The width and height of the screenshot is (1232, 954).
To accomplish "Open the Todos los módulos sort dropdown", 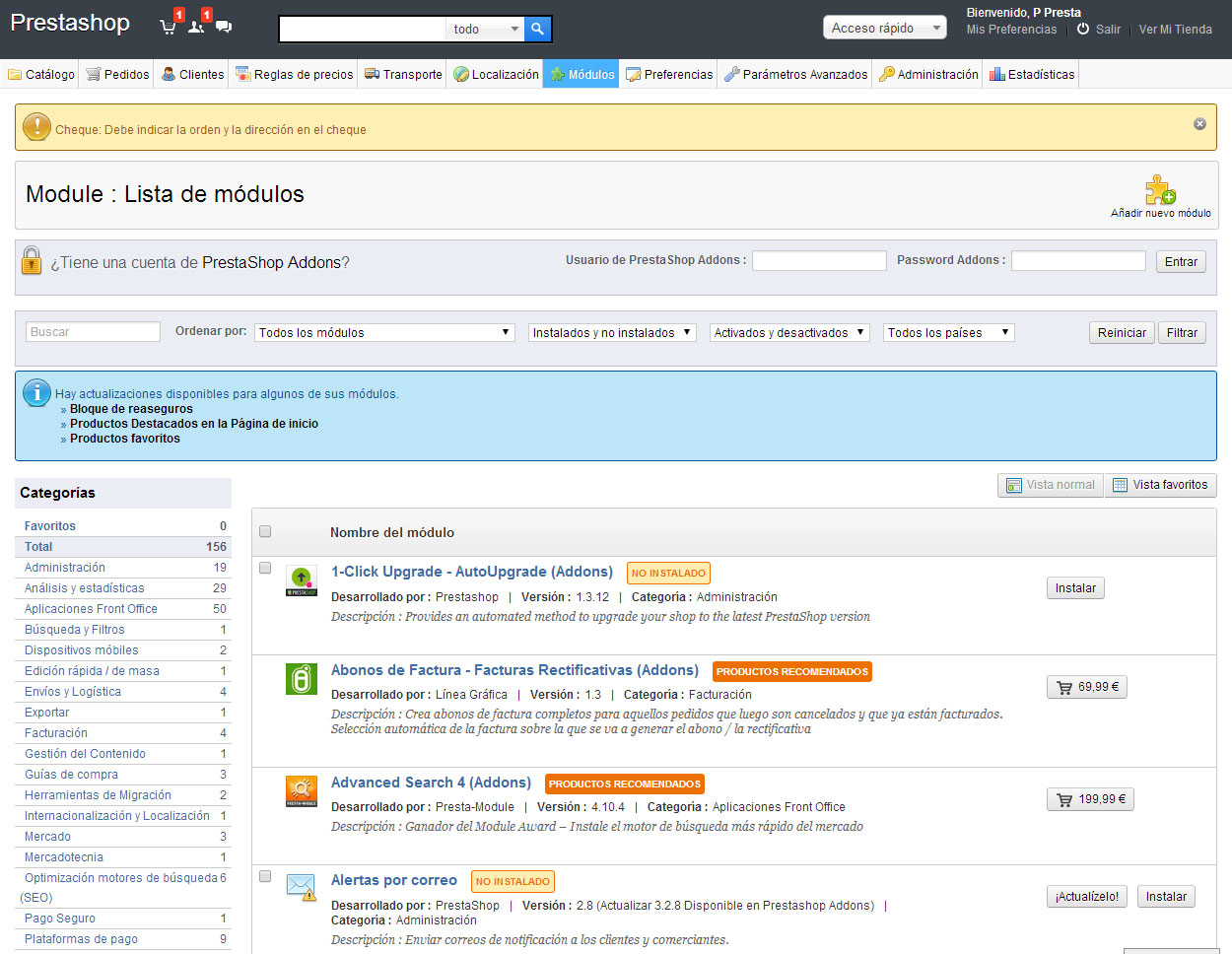I will [384, 332].
